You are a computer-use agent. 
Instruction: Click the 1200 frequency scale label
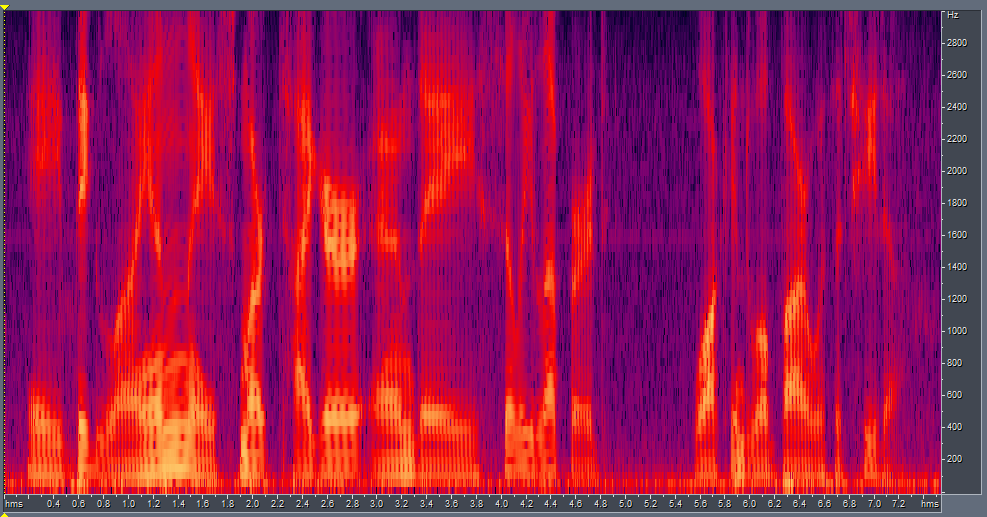[956, 299]
